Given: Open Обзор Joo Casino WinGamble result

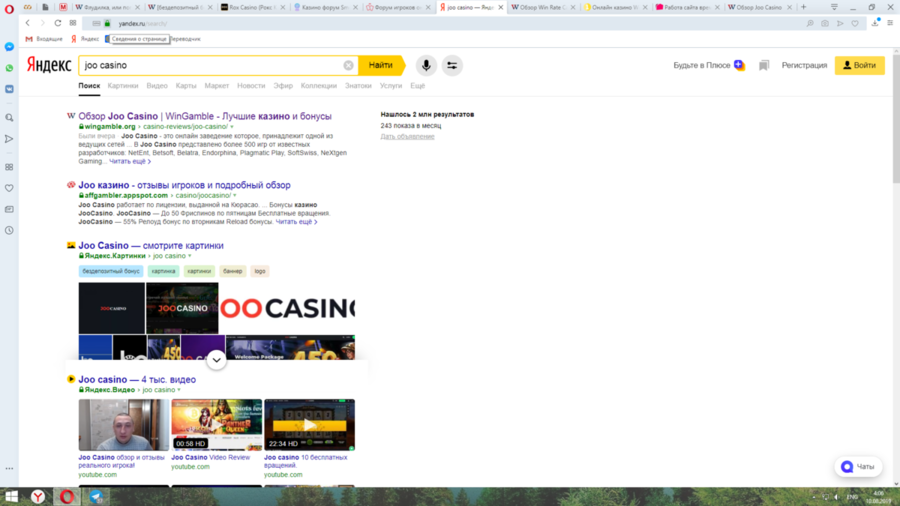Looking at the screenshot, I should 205,116.
